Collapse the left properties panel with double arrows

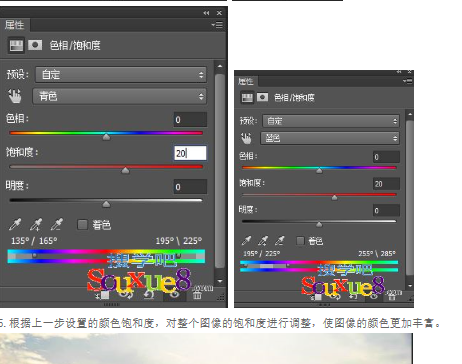click(206, 13)
